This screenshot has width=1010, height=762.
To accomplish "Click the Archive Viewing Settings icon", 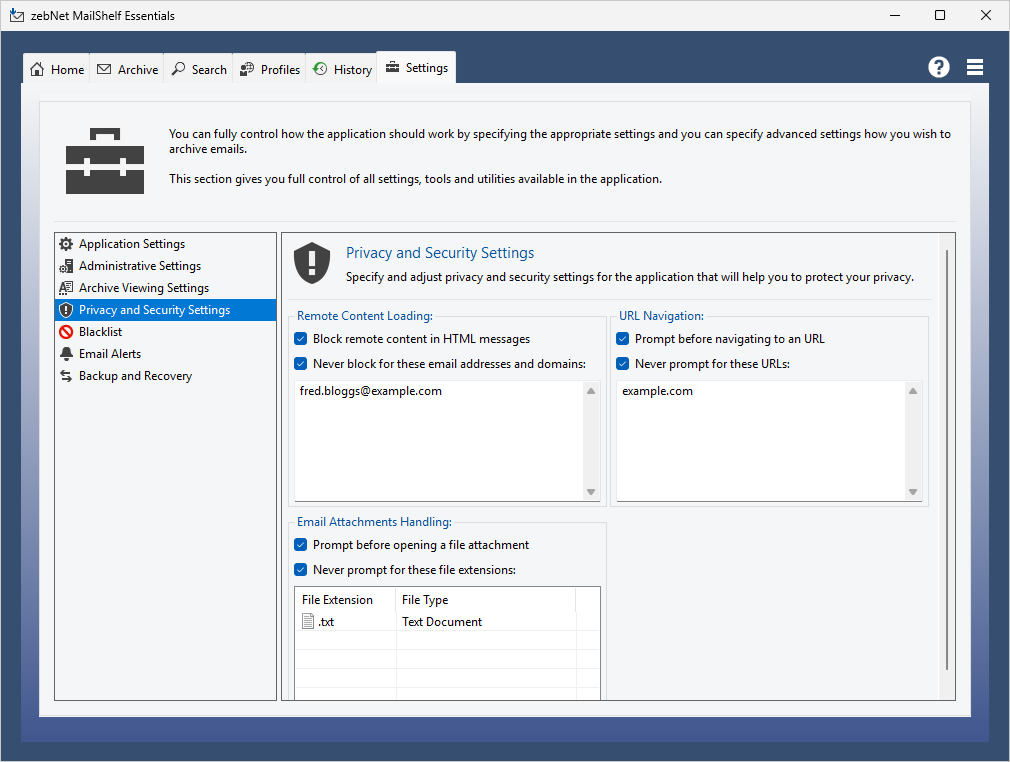I will pos(66,288).
